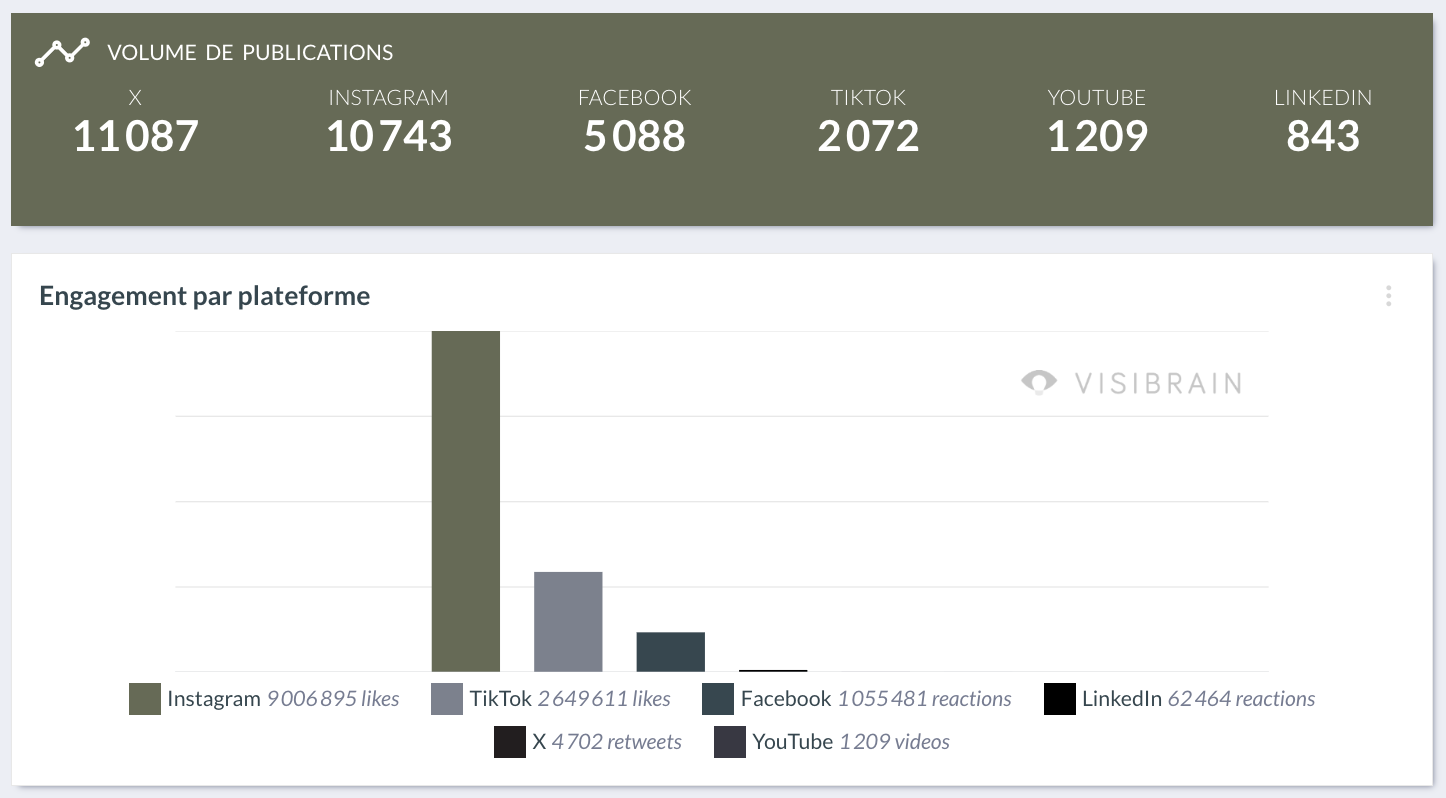The image size is (1446, 798).
Task: Click the 62 464 reactions value
Action: point(1242,699)
